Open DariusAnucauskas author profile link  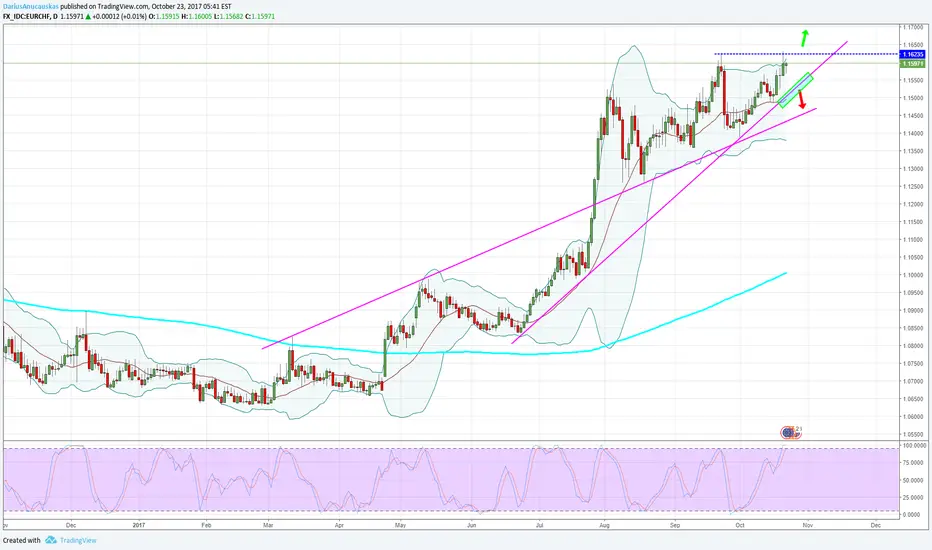[31, 7]
